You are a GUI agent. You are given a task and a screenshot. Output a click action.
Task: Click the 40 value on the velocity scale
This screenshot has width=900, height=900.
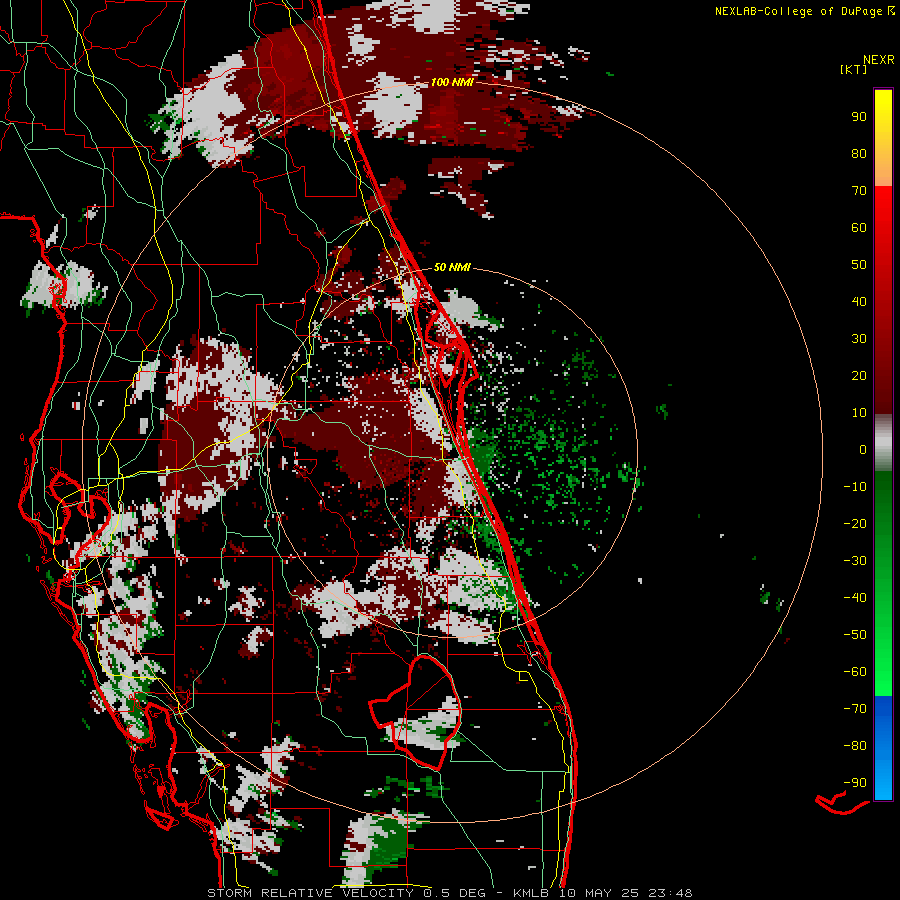click(x=859, y=301)
